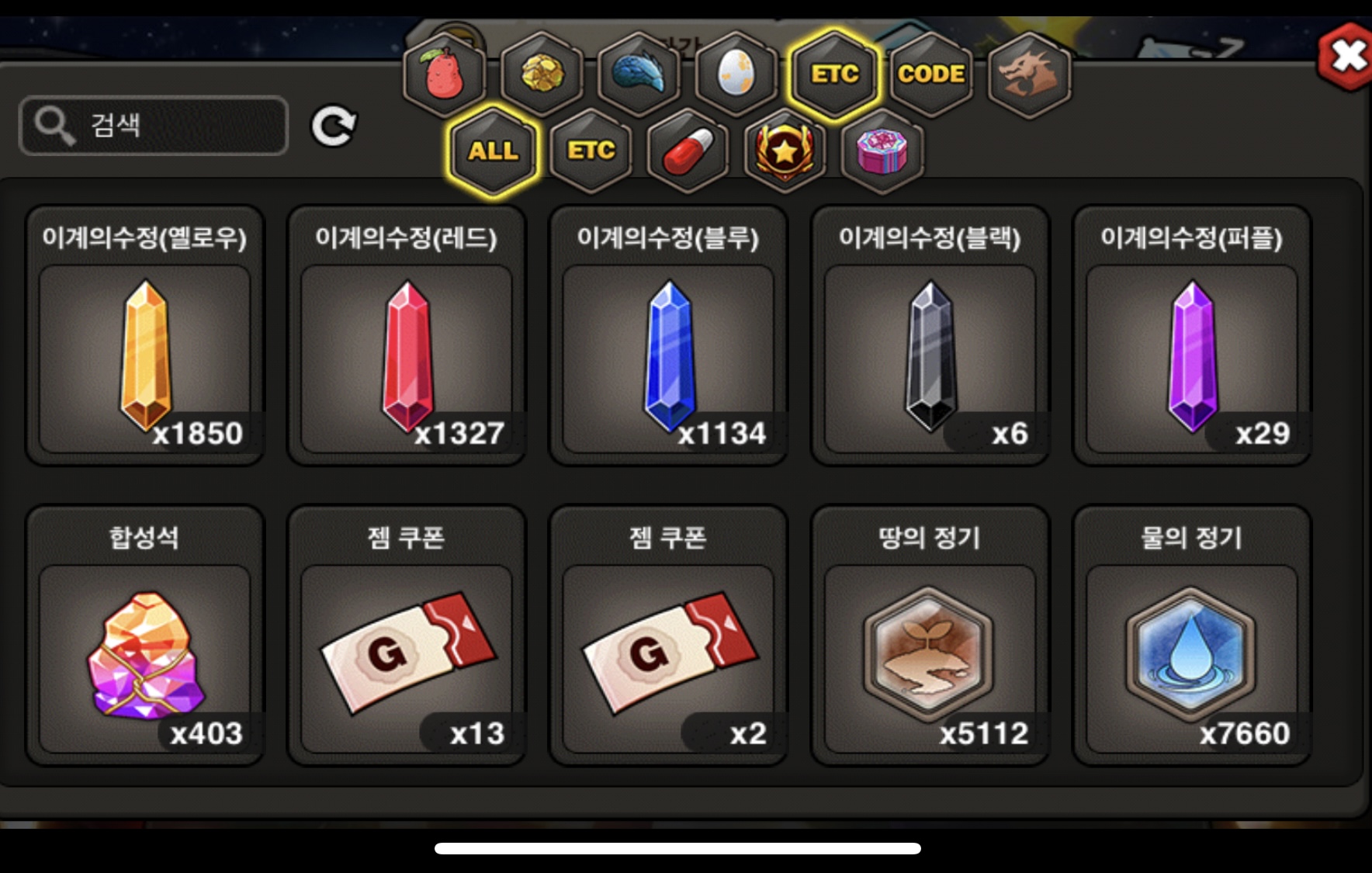The image size is (1372, 873).
Task: Select the fruit food category tab
Action: (x=445, y=74)
